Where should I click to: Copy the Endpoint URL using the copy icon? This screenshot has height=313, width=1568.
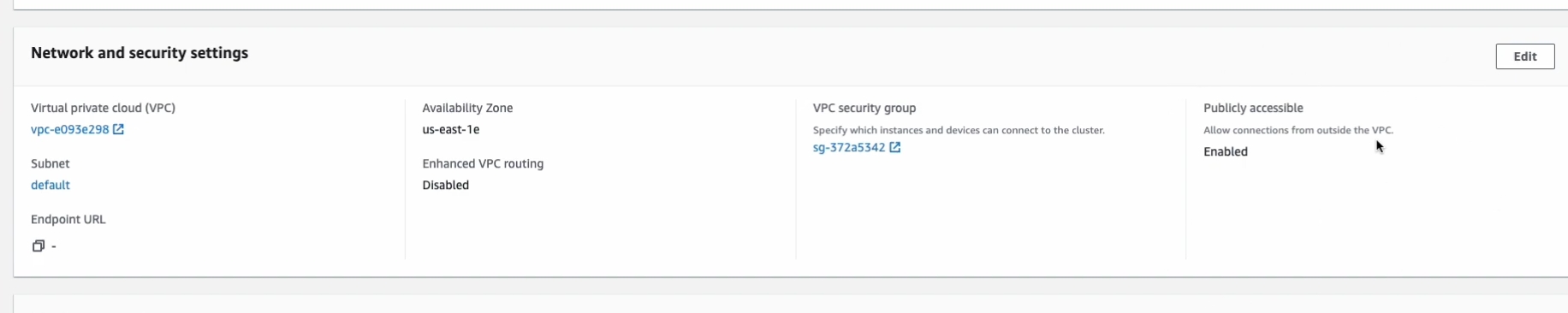point(38,246)
